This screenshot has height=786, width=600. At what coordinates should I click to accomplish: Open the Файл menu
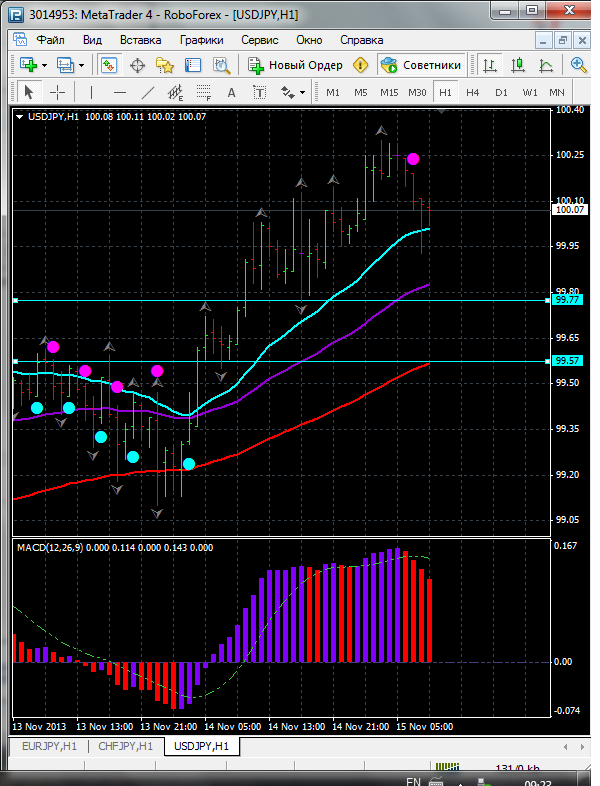click(51, 40)
